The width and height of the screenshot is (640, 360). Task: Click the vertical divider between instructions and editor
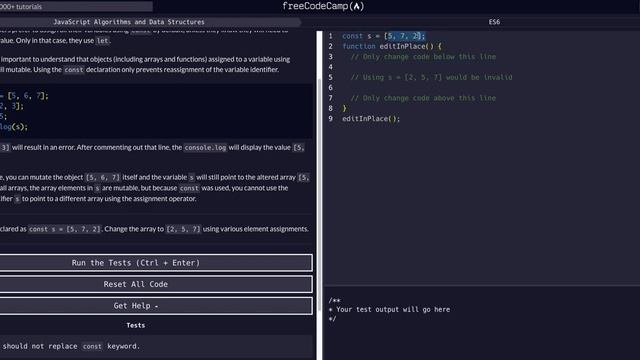[320, 195]
